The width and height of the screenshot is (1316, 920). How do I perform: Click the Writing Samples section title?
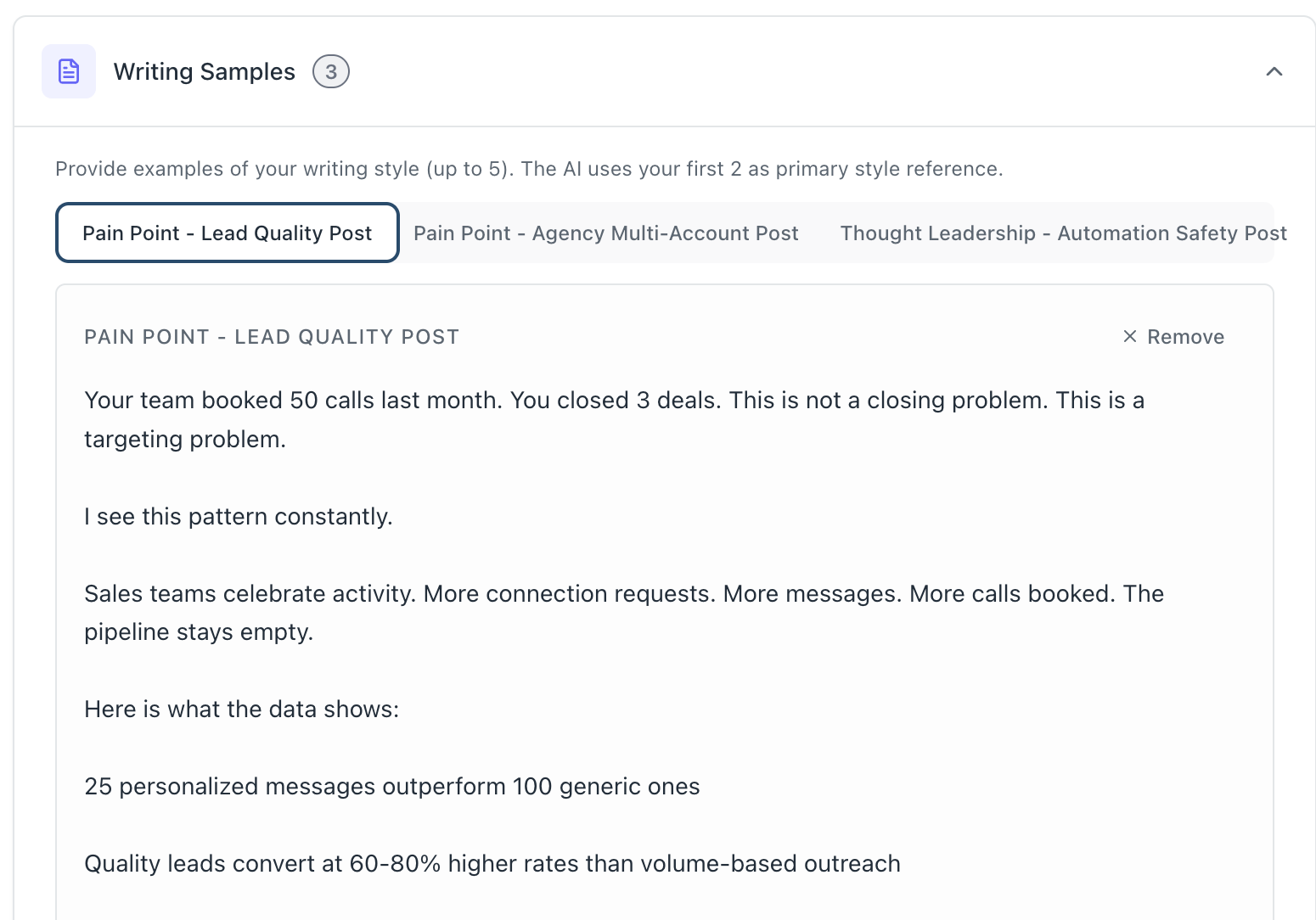pos(205,72)
